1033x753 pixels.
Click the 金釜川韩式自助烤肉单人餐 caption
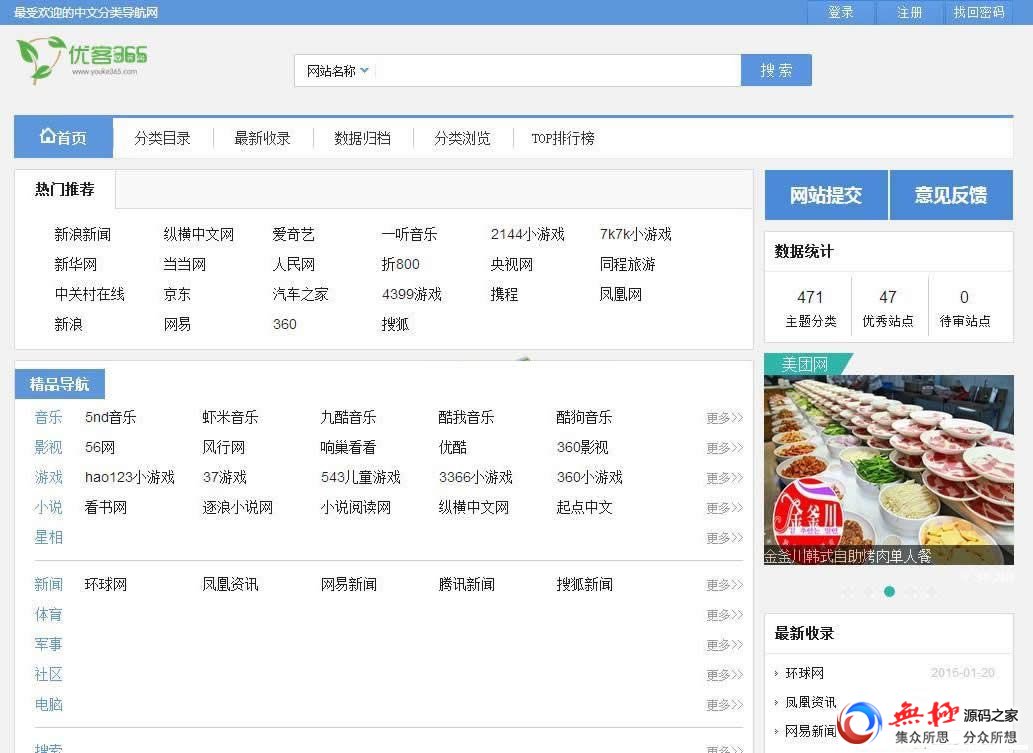click(x=848, y=556)
